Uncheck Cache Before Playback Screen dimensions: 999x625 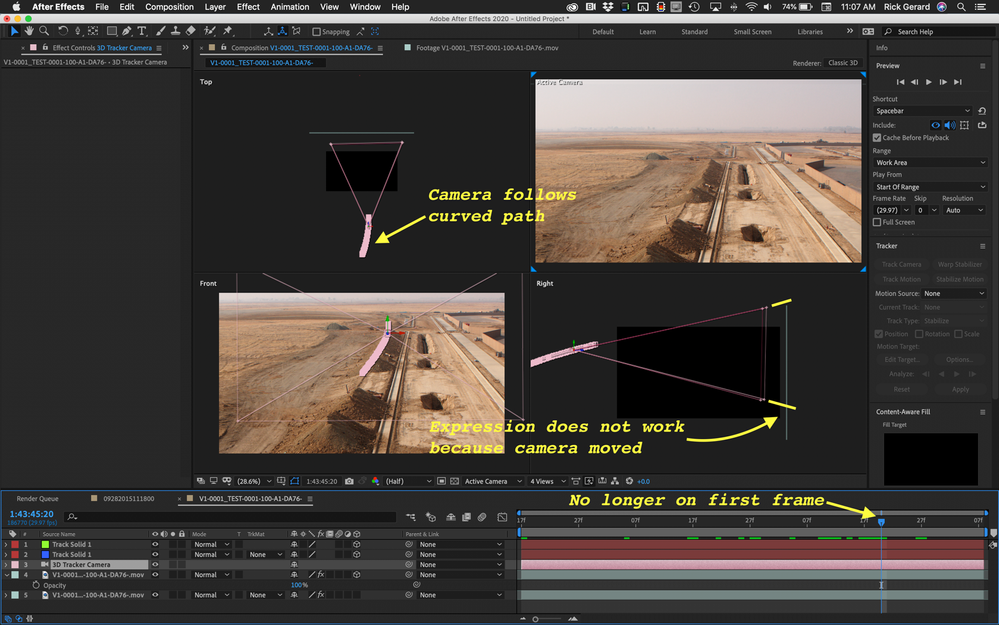pyautogui.click(x=877, y=138)
